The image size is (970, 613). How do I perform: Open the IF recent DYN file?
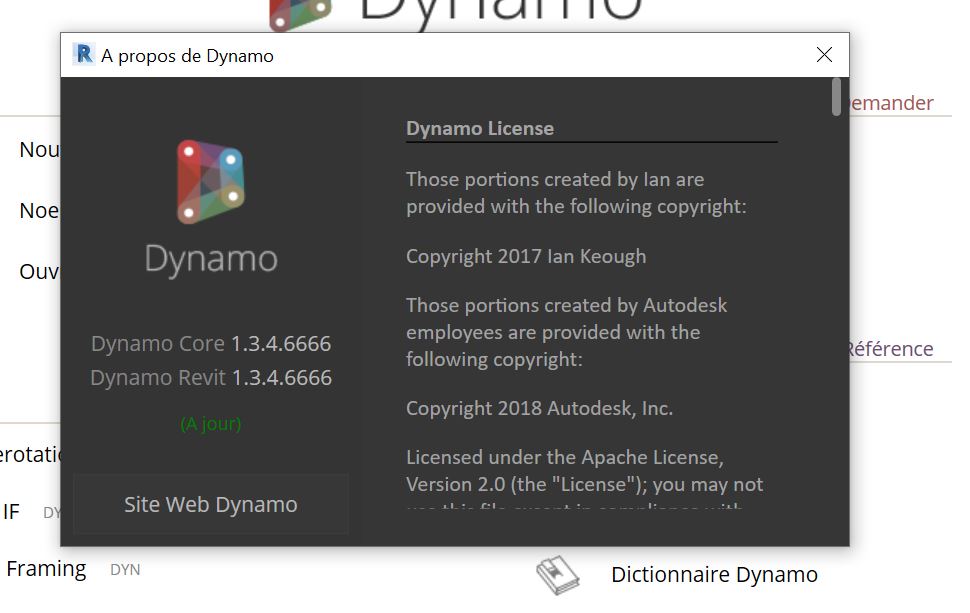[12, 512]
